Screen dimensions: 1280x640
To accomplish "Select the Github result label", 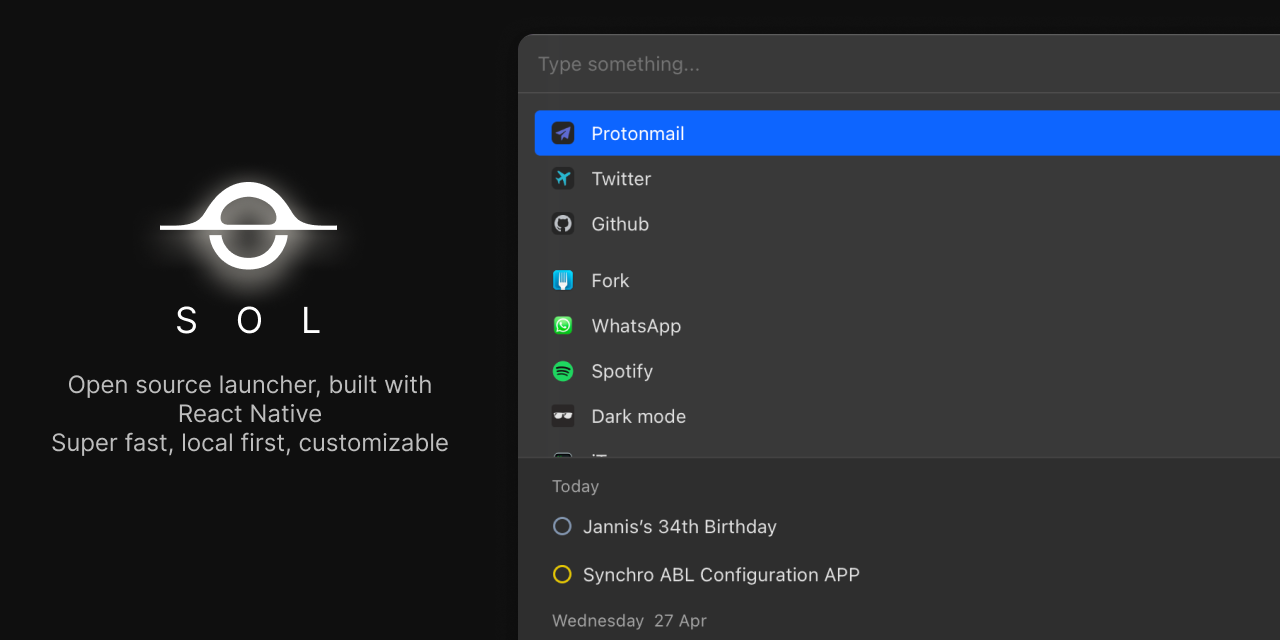I will [620, 224].
